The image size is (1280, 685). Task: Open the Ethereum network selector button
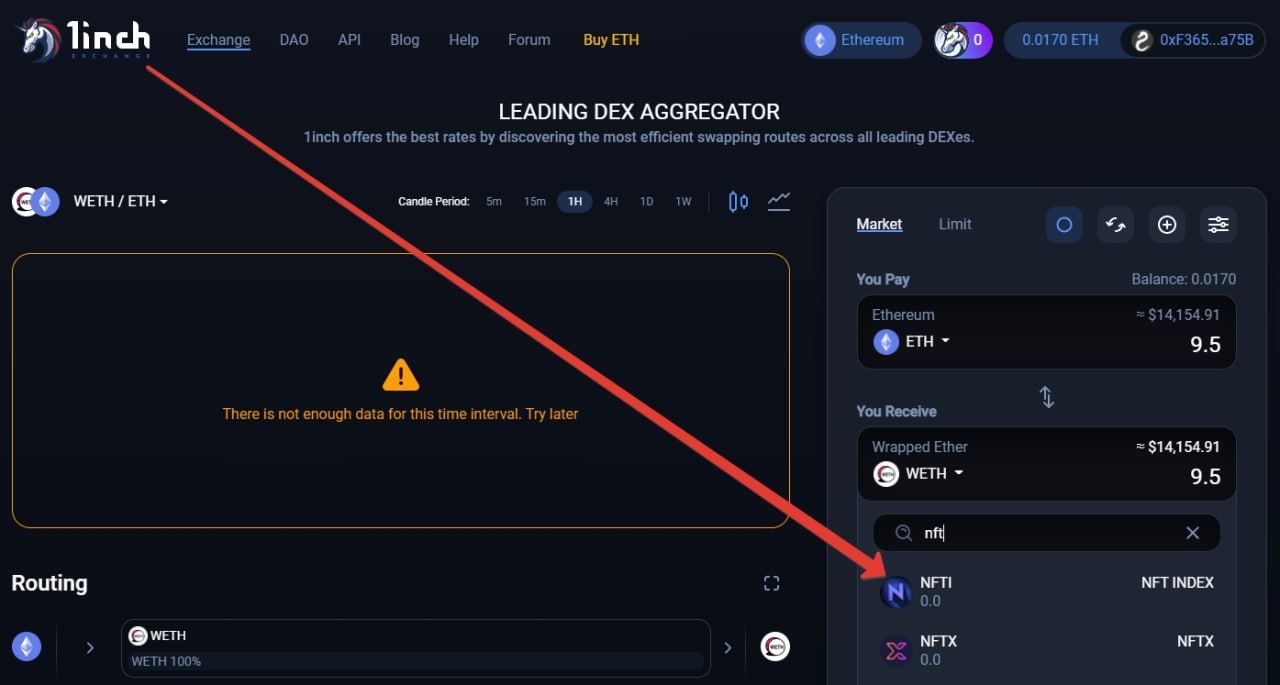(861, 40)
